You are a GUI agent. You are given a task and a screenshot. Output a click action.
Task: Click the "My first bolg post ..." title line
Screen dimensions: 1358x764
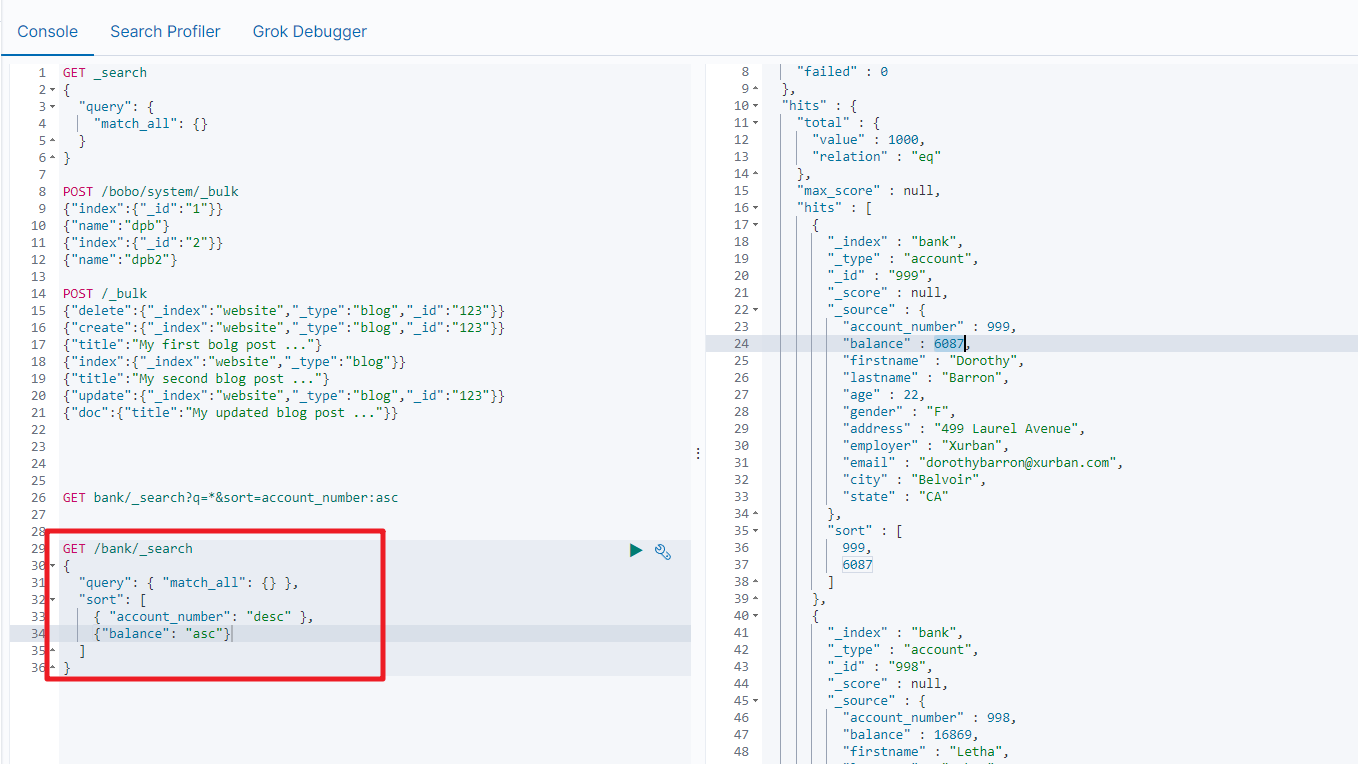193,345
